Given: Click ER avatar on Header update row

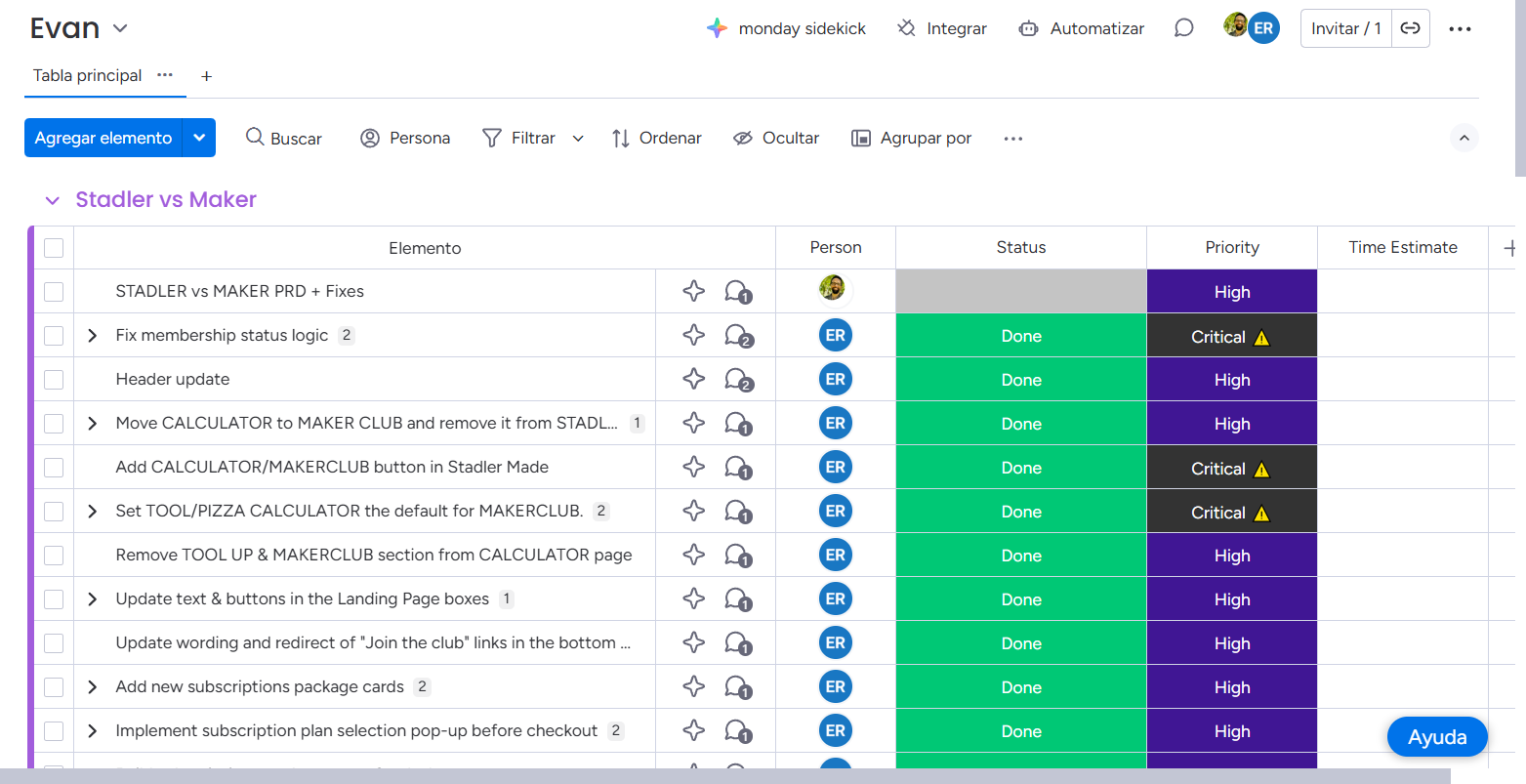Looking at the screenshot, I should click(836, 379).
